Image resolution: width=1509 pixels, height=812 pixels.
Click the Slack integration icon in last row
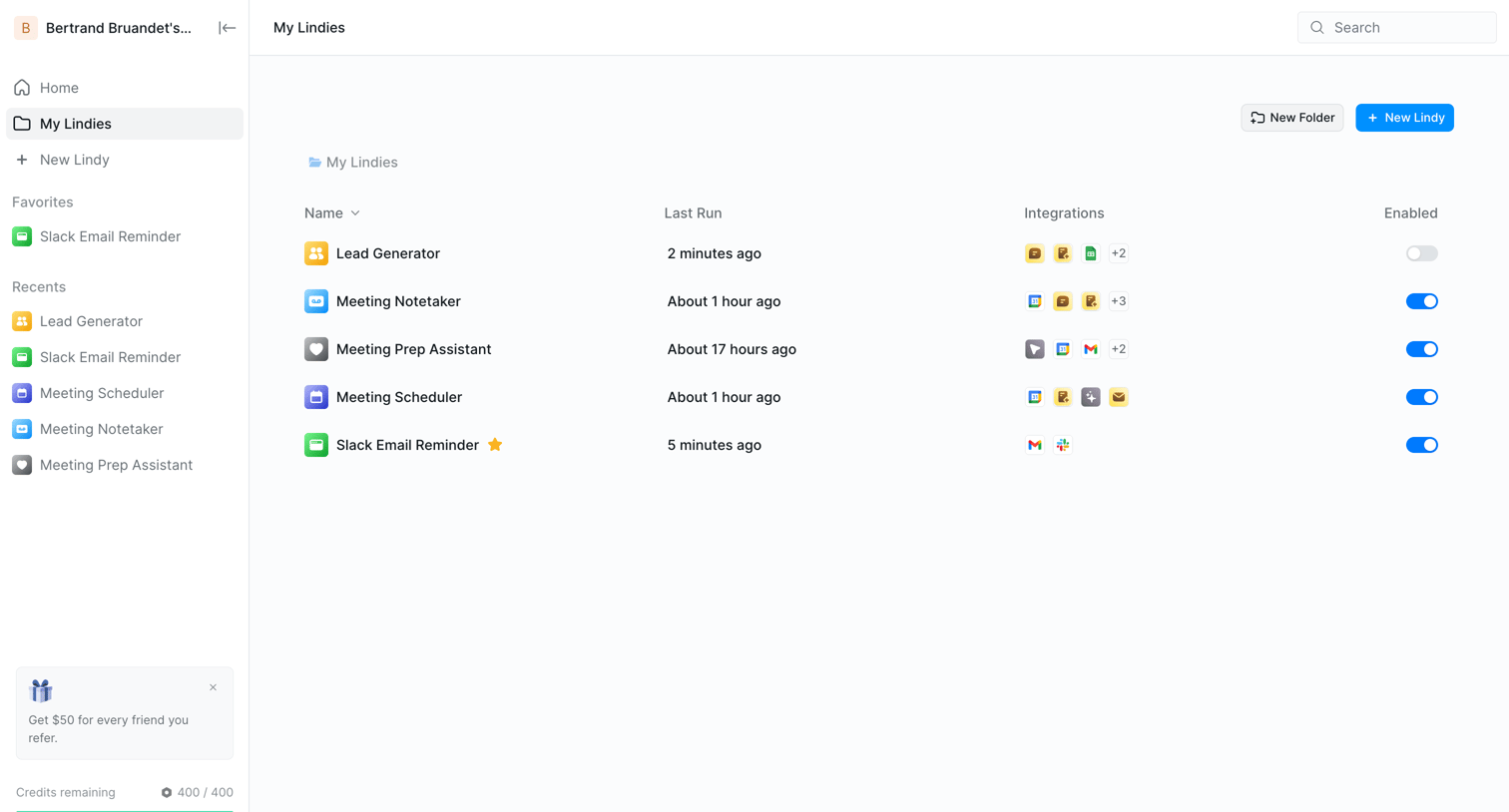tap(1063, 445)
